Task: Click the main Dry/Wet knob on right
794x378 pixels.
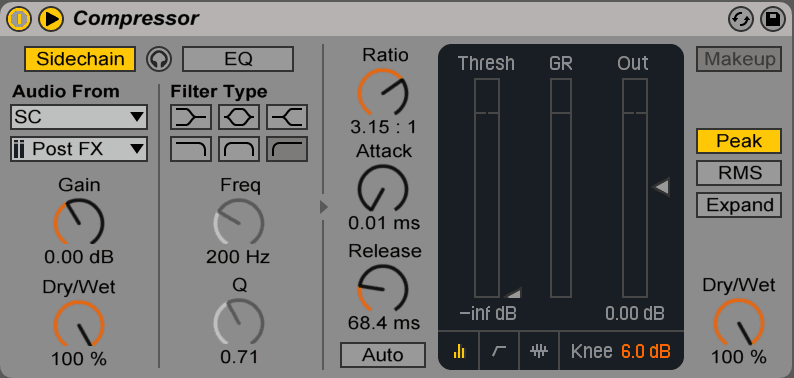Action: click(739, 322)
